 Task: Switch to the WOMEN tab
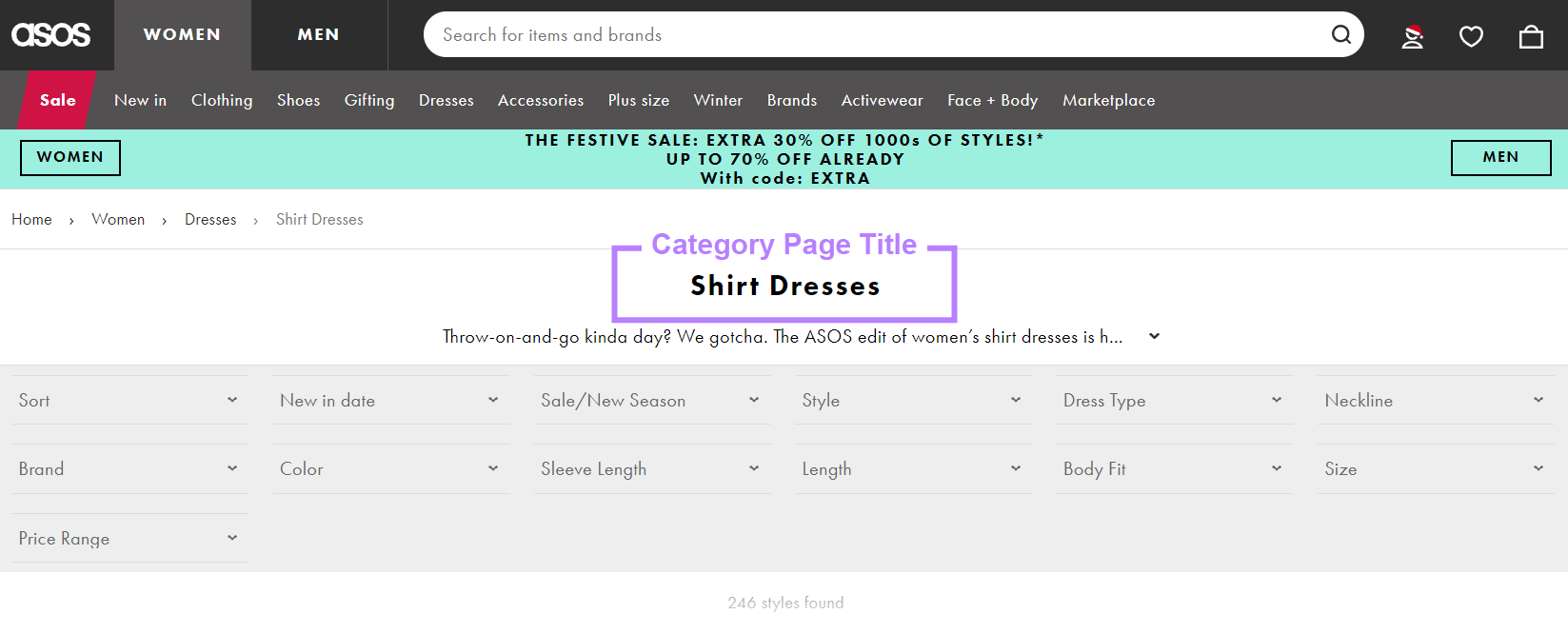coord(182,35)
